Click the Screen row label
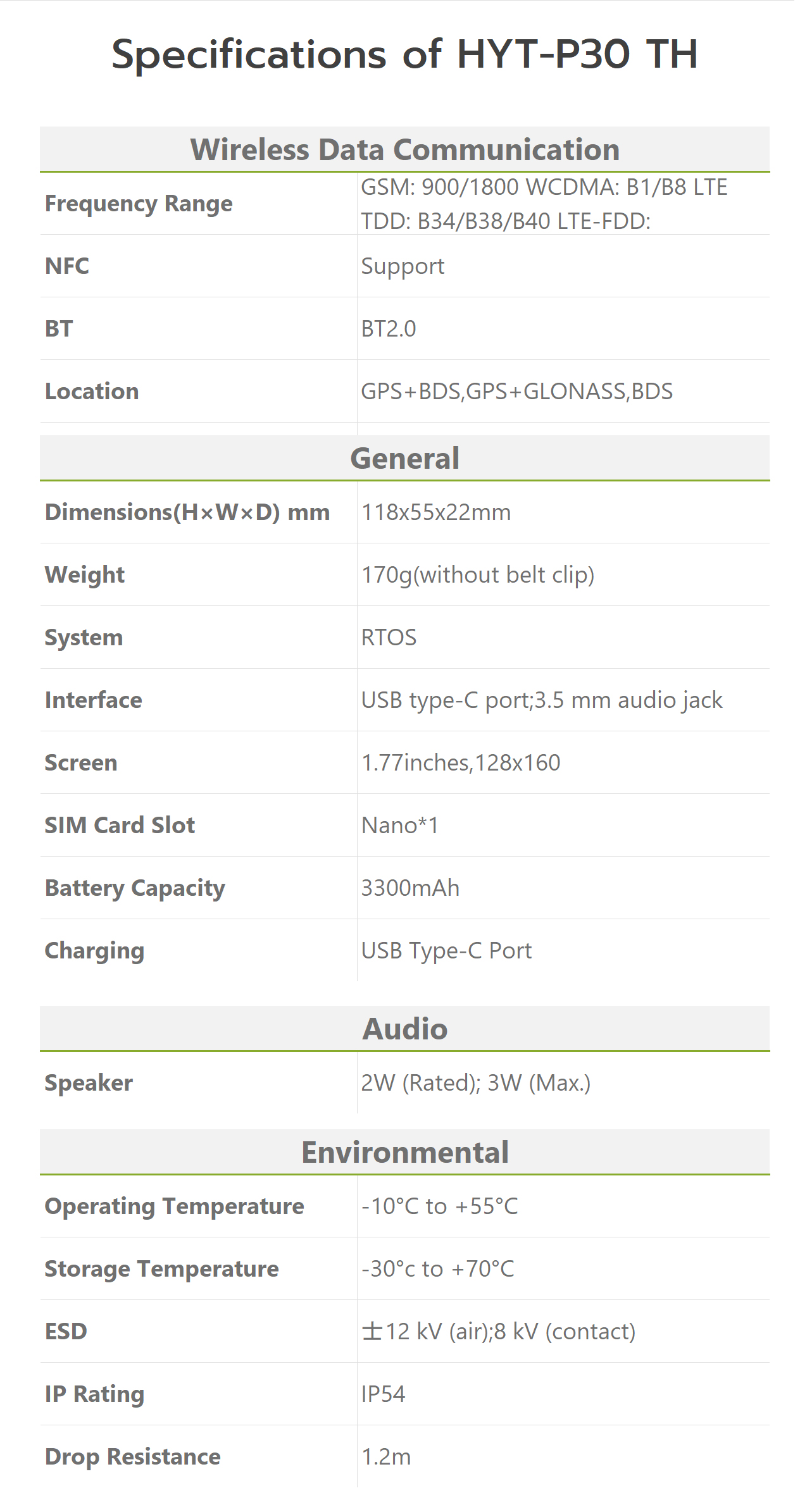The width and height of the screenshot is (800, 1512). (81, 763)
